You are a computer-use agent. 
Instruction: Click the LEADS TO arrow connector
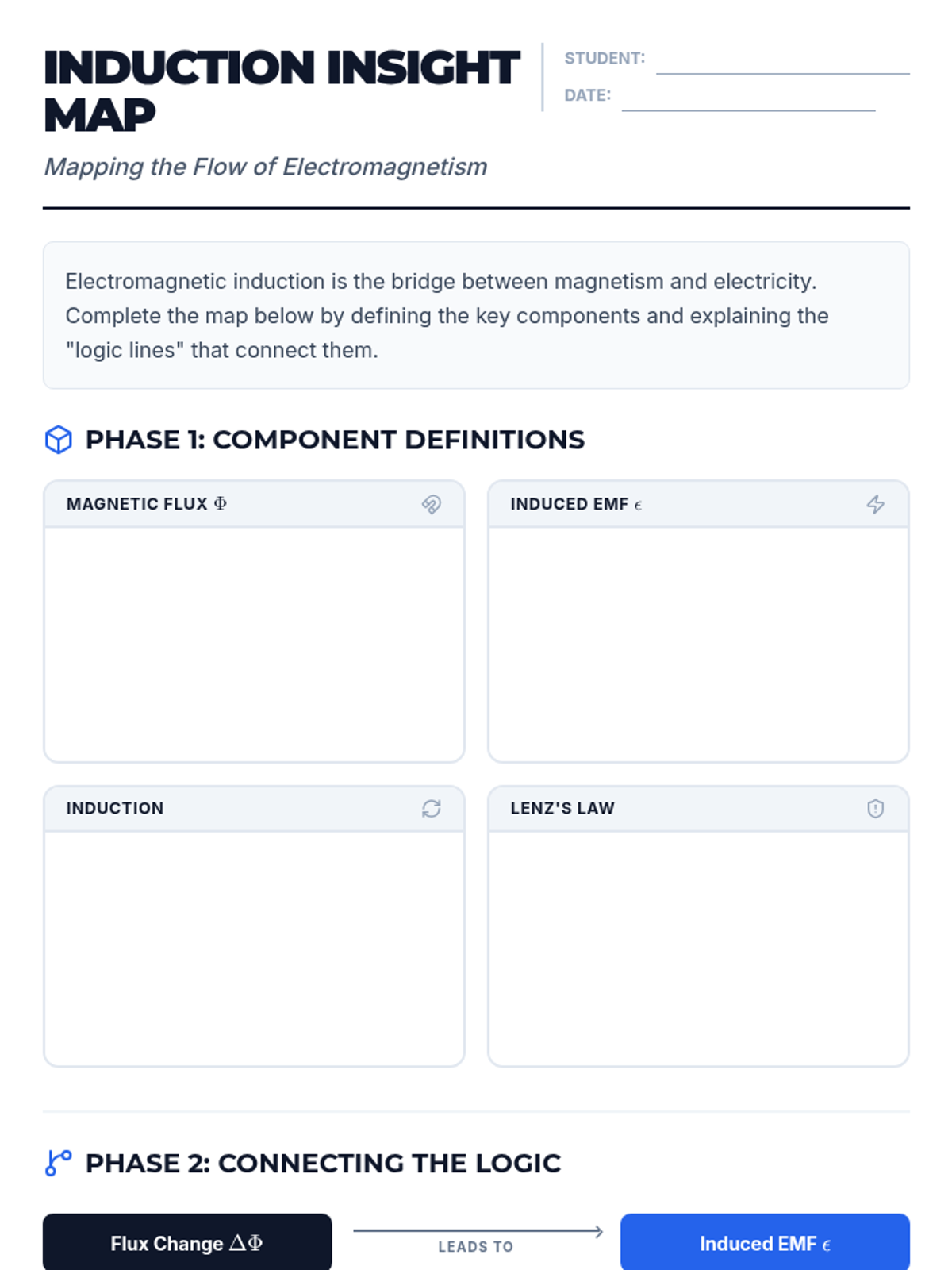[477, 1238]
